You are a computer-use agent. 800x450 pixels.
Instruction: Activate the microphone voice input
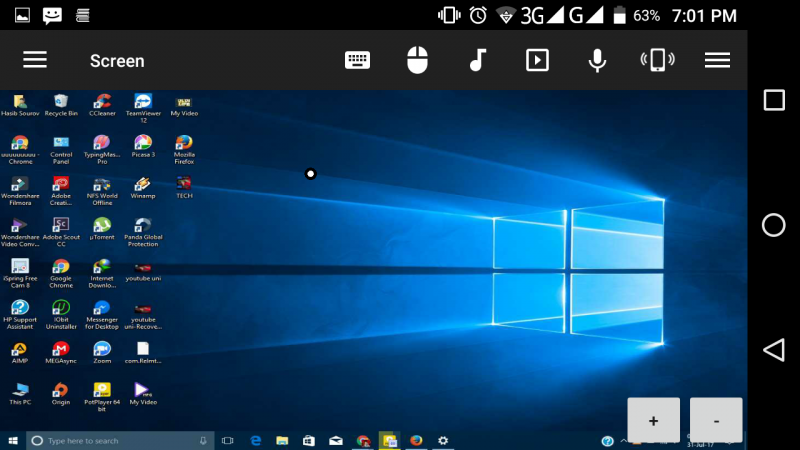pos(597,60)
